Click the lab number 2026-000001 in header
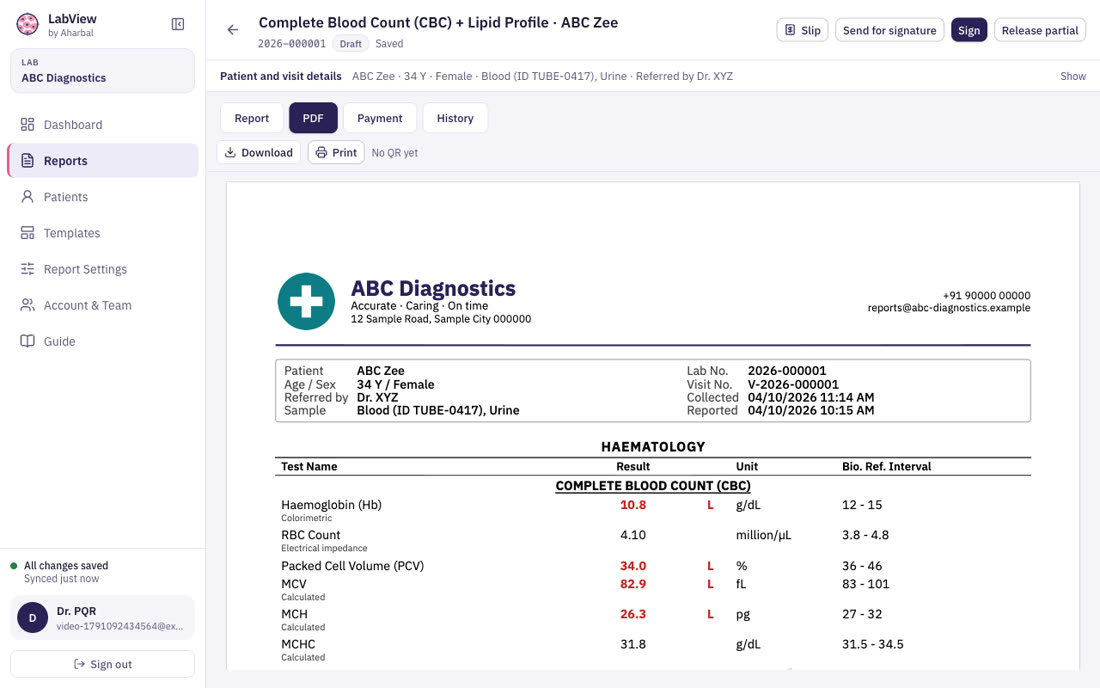The image size is (1100, 688). 292,43
